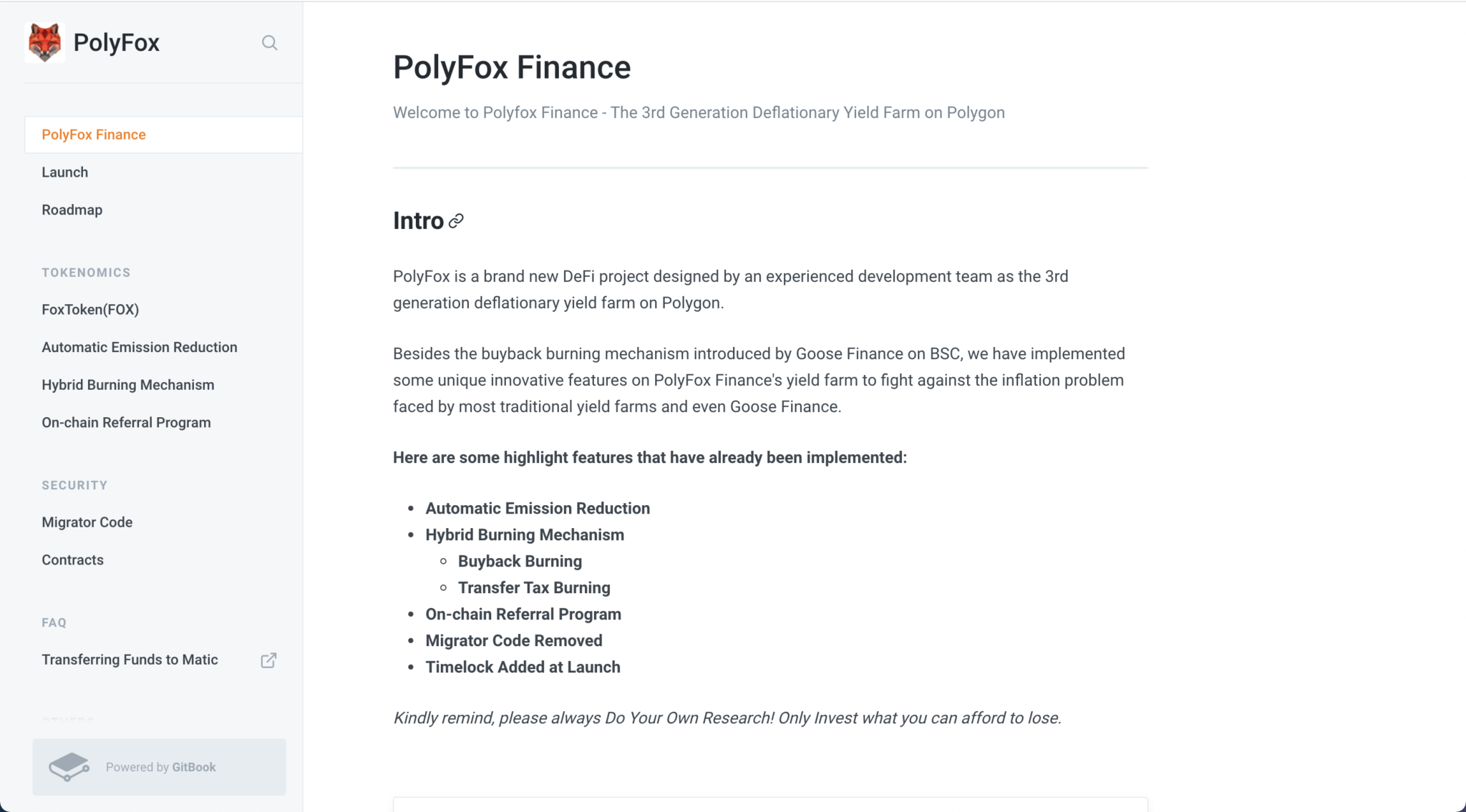Switch to the Roadmap page

[72, 209]
